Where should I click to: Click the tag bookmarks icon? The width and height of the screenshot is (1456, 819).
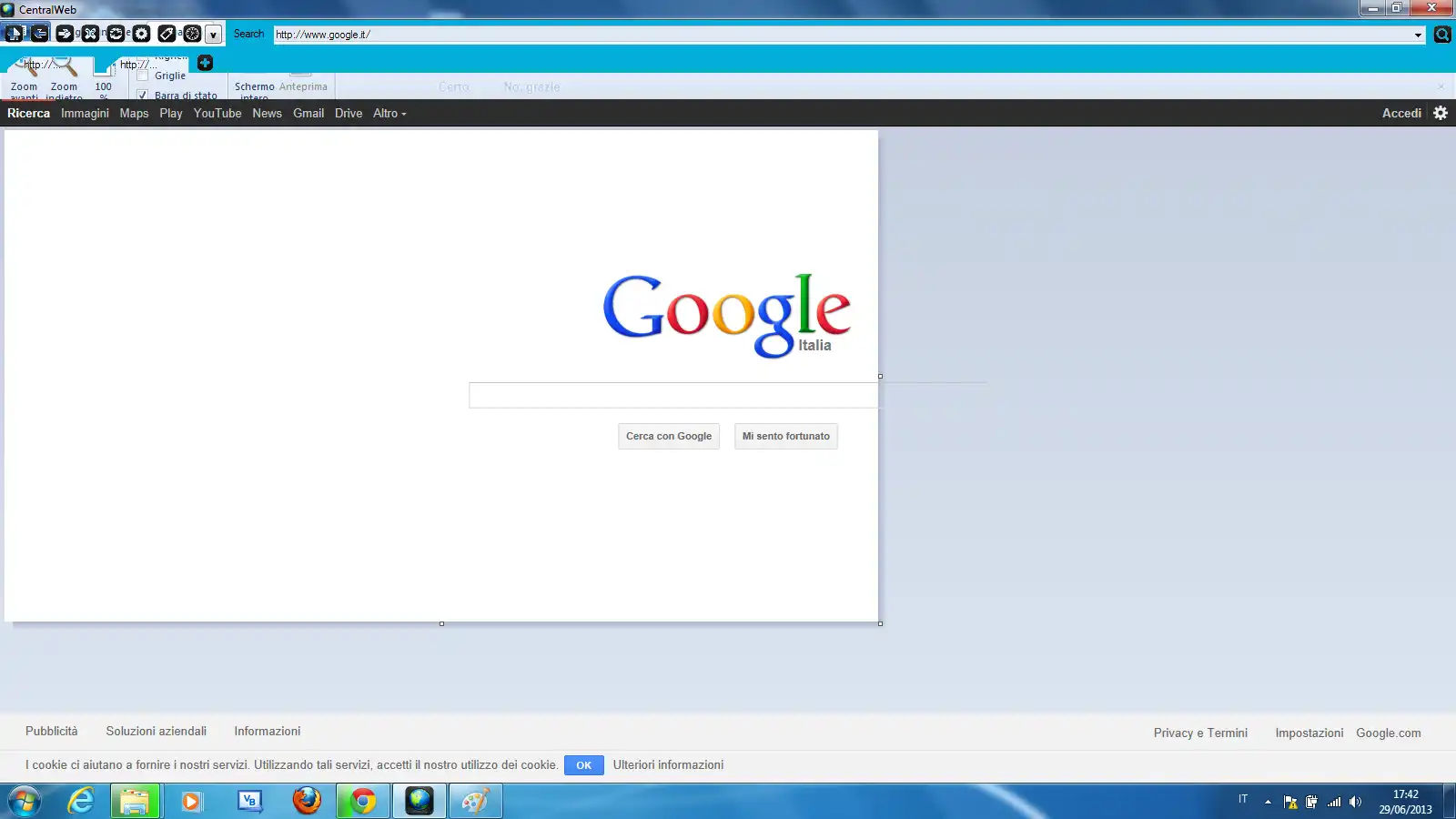coord(167,34)
